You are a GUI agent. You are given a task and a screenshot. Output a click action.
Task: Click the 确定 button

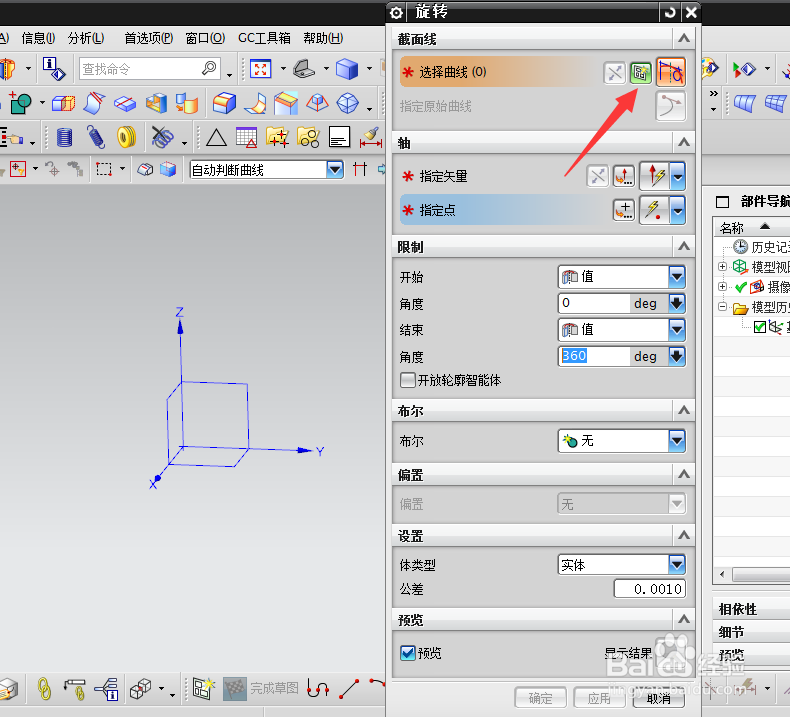(540, 698)
